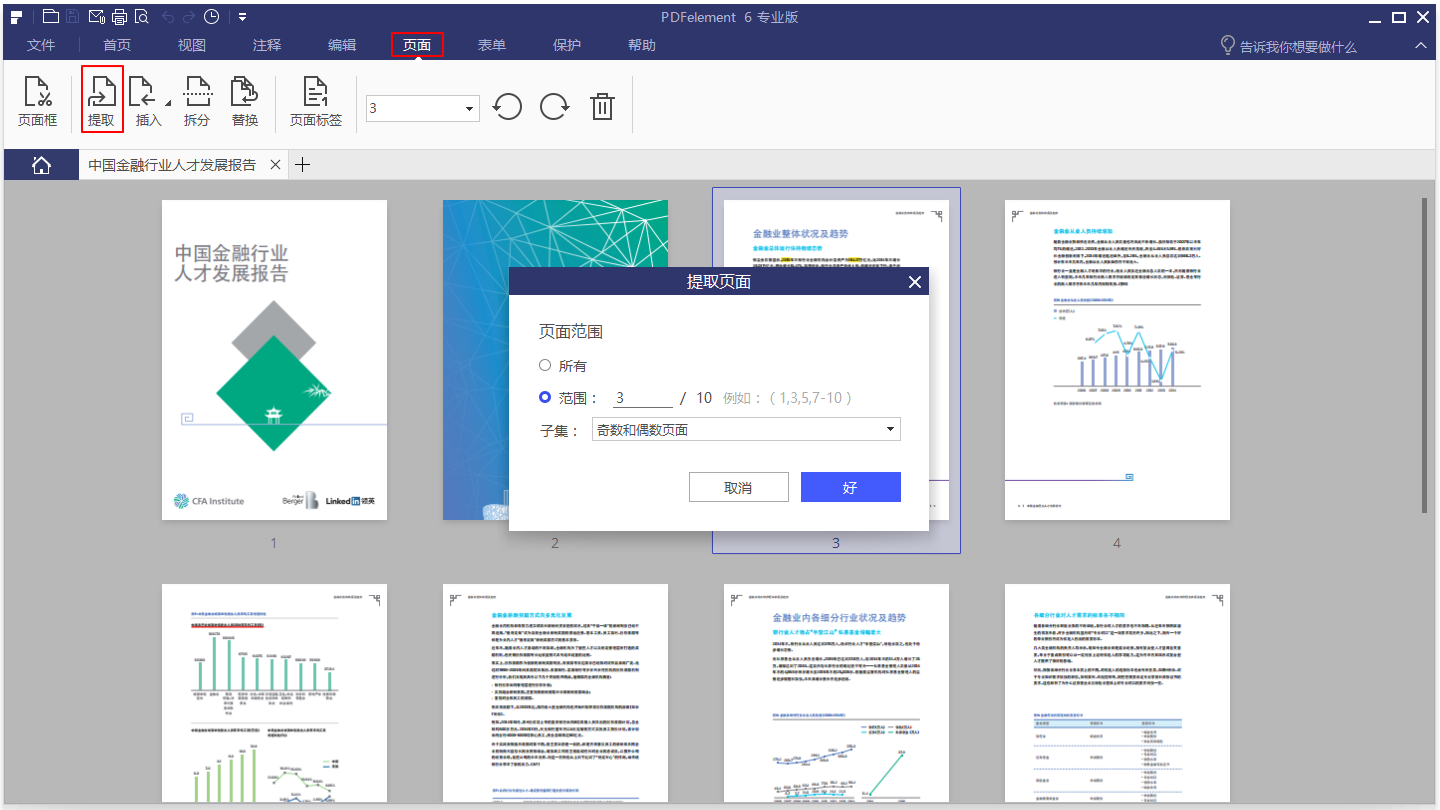Add a new tab with plus icon
Image resolution: width=1440 pixels, height=810 pixels.
pos(302,165)
